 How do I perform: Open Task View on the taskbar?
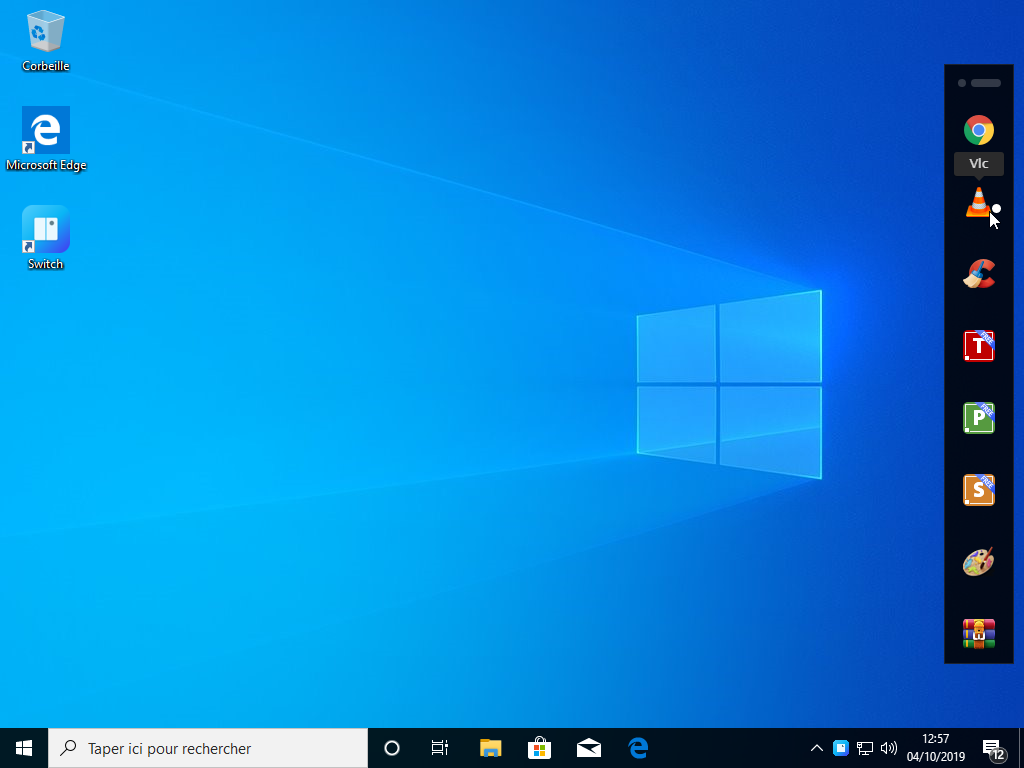tap(440, 748)
